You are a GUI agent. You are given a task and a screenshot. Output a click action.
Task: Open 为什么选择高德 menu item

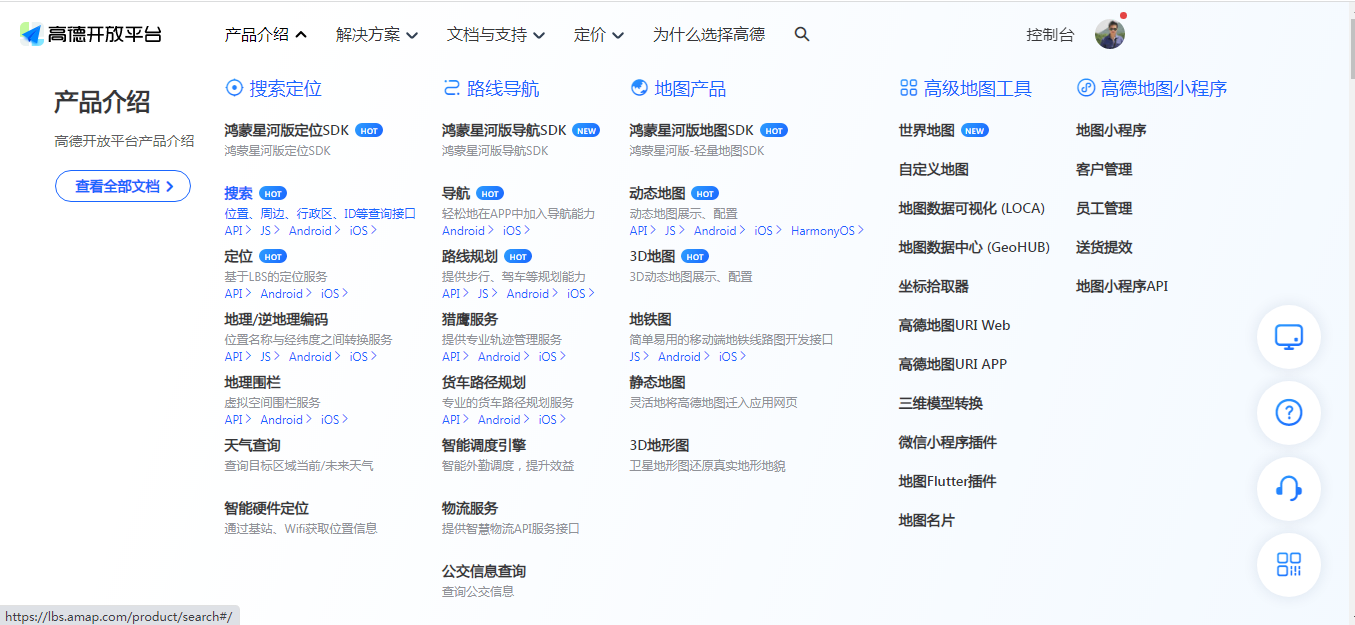pyautogui.click(x=709, y=34)
